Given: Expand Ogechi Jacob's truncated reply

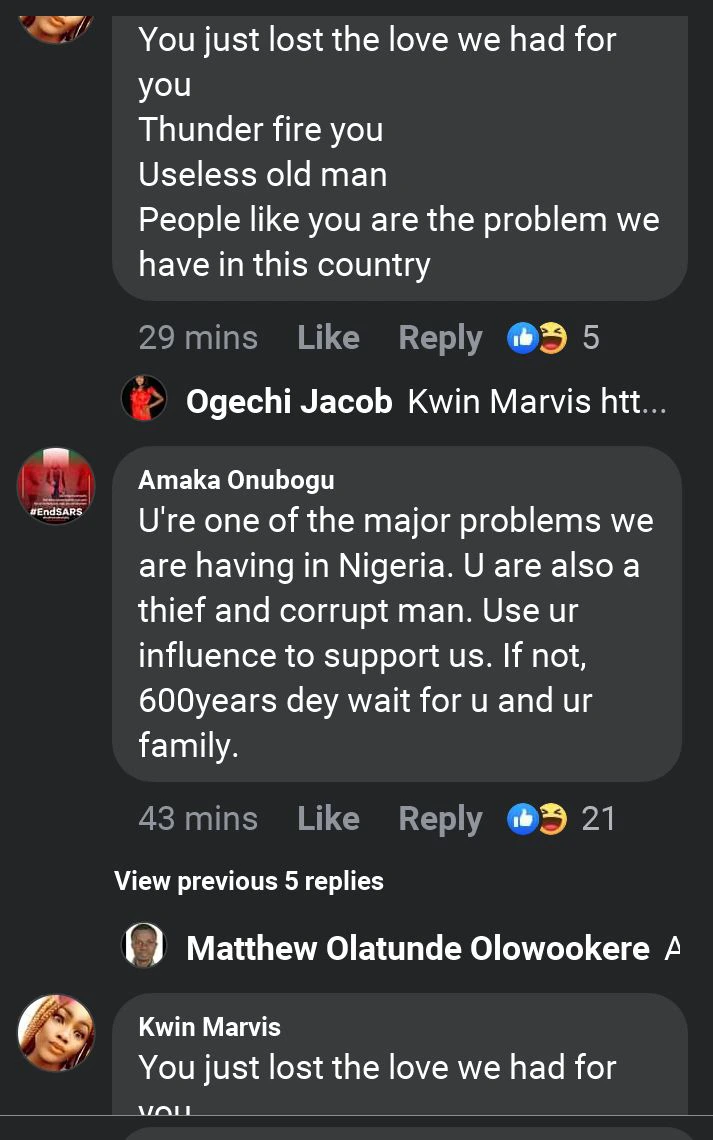Looking at the screenshot, I should [x=538, y=402].
